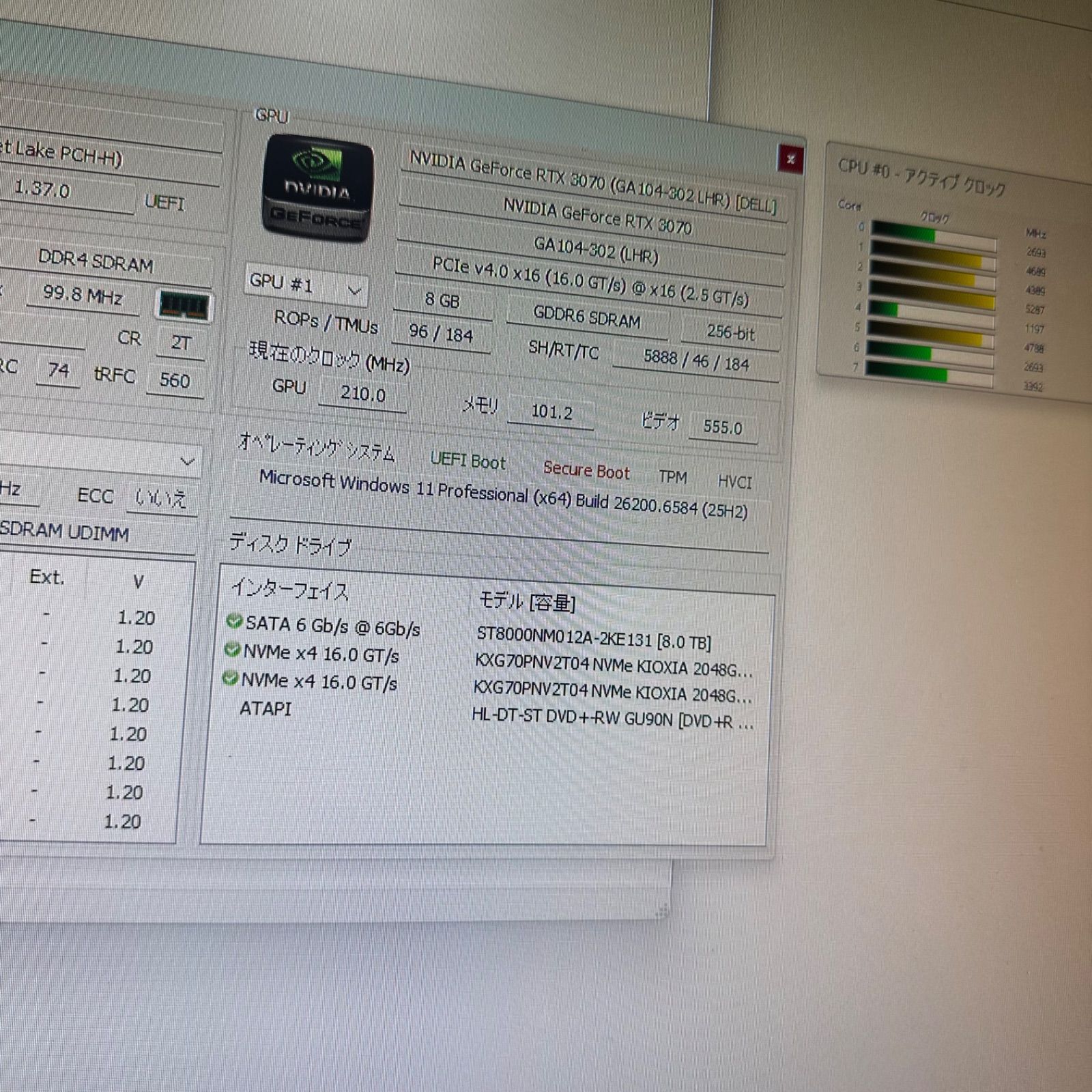
Task: Select the GPU name field ending in [DELL]
Action: point(592,182)
